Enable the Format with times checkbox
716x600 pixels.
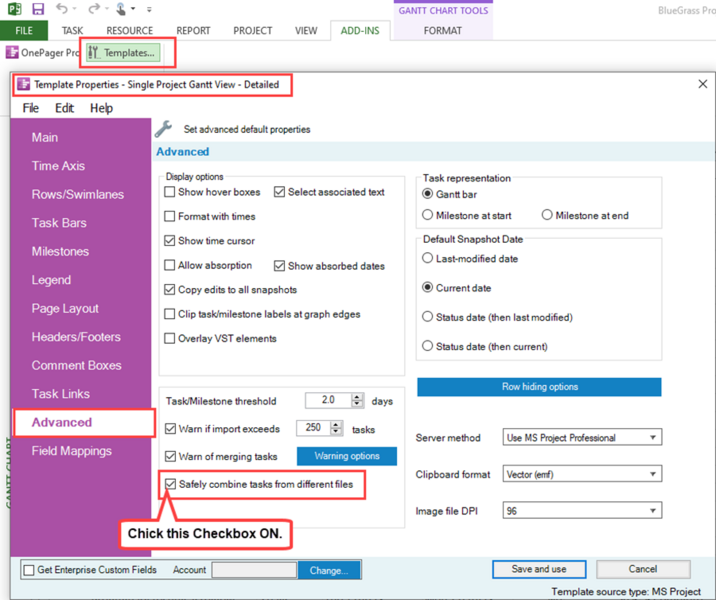(x=169, y=216)
